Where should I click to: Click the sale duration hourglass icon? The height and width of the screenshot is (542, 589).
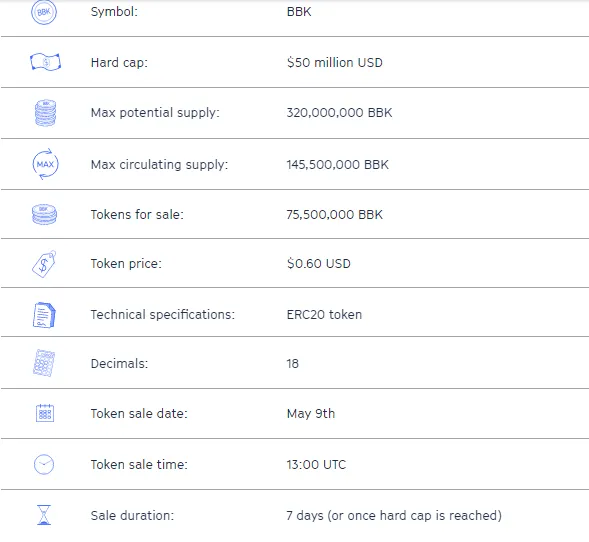pos(44,515)
